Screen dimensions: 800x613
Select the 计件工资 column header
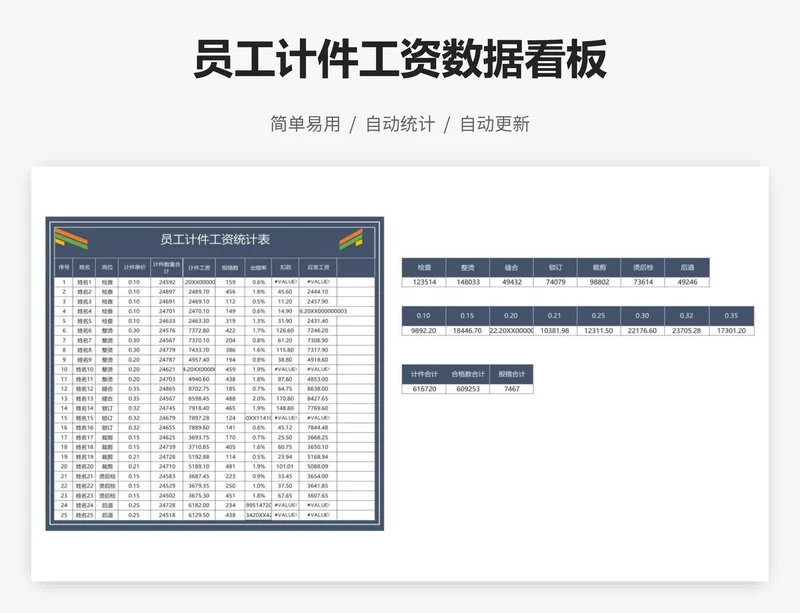coord(199,267)
